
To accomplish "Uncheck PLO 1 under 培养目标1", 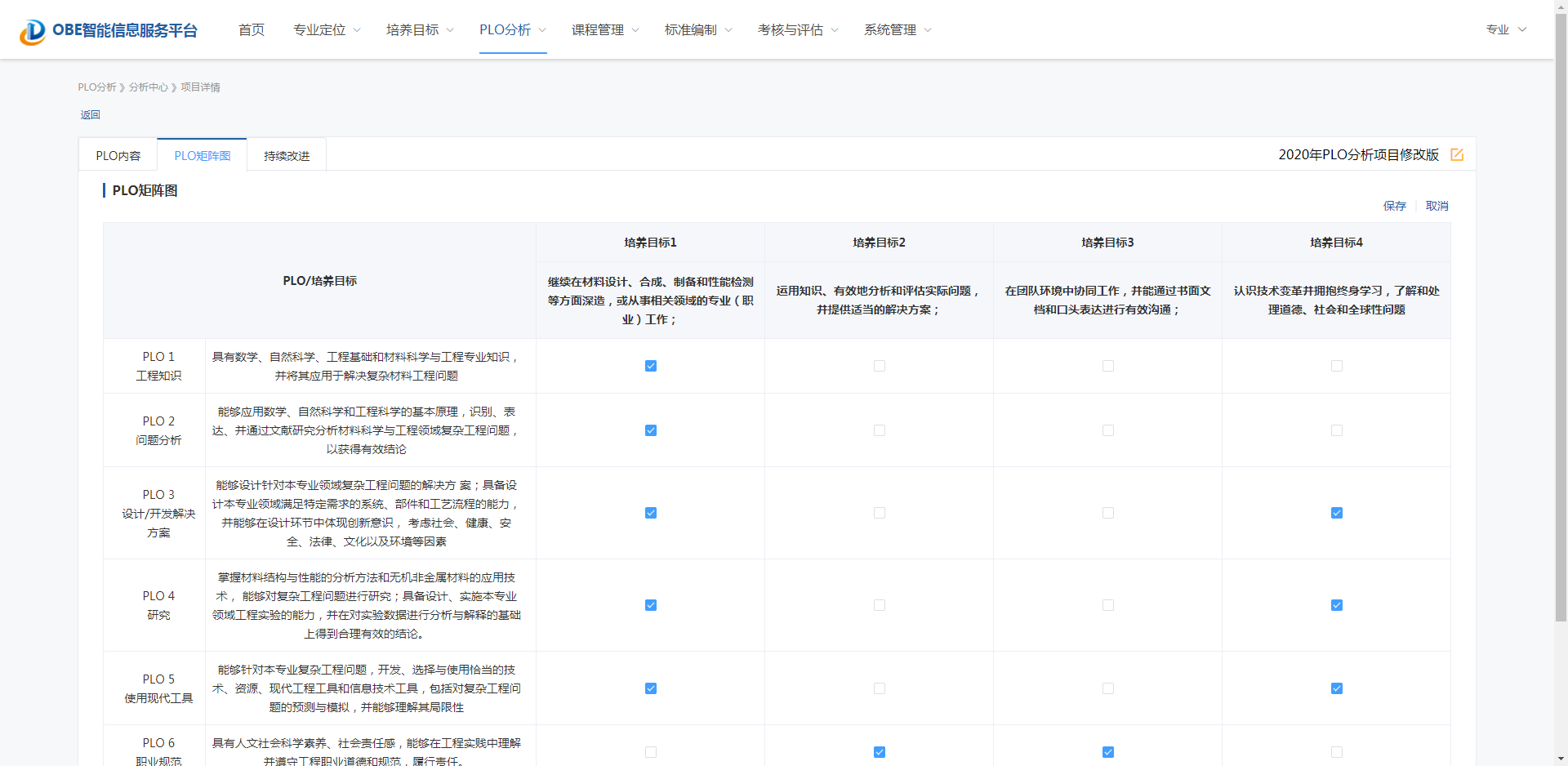I will [x=650, y=366].
